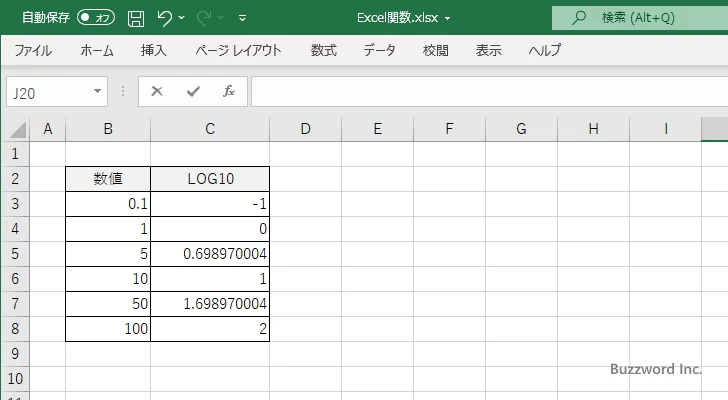The image size is (728, 400).
Task: Switch to the 表示 tab
Action: tap(488, 50)
